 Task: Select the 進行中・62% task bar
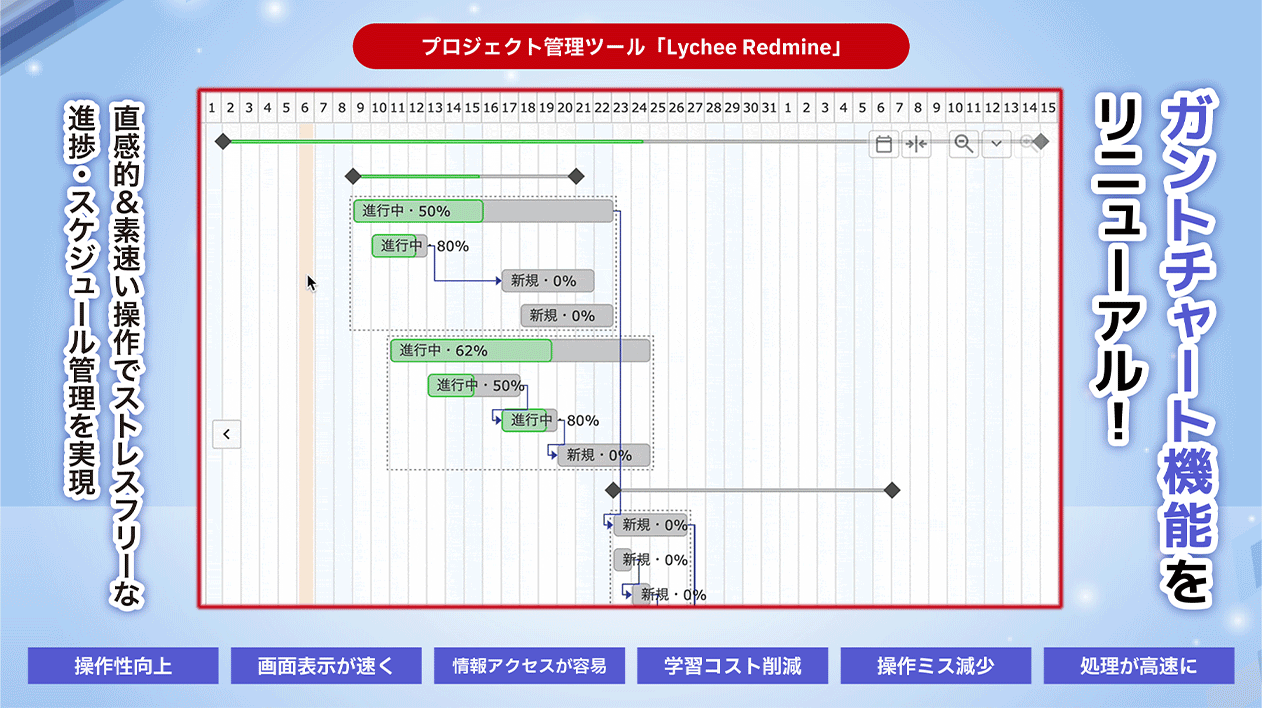519,350
